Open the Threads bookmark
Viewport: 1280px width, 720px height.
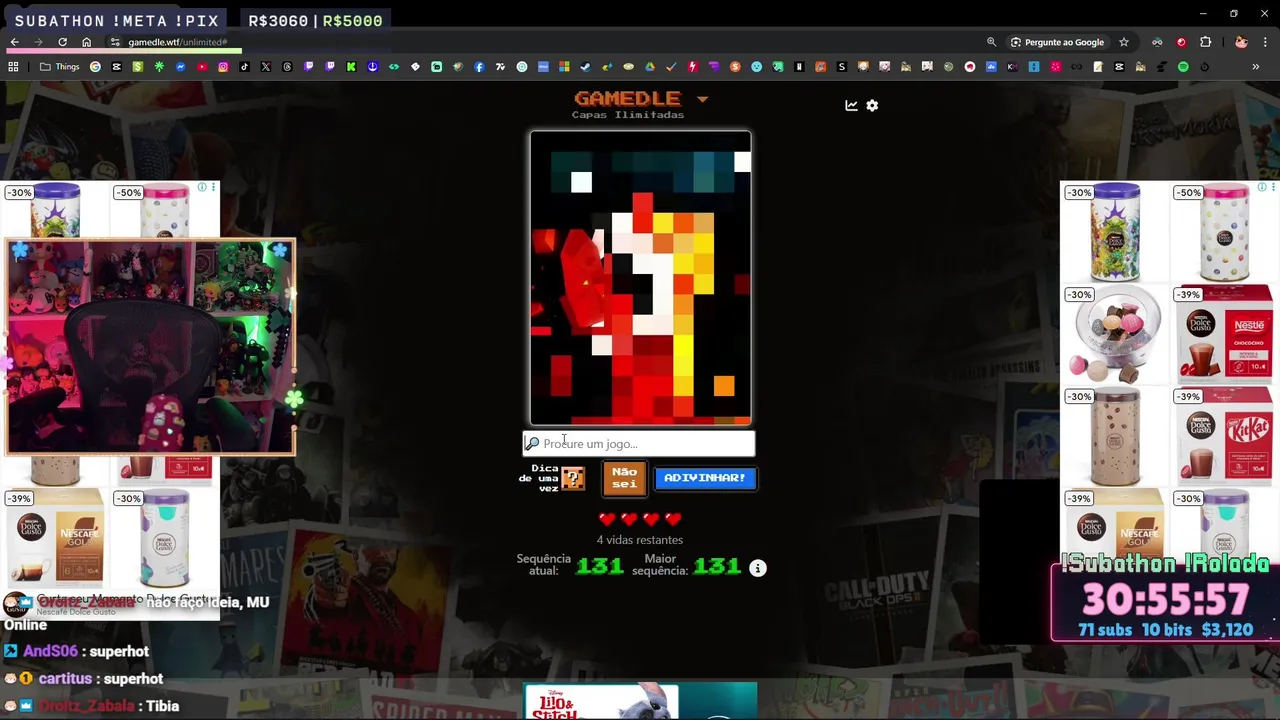pos(287,67)
